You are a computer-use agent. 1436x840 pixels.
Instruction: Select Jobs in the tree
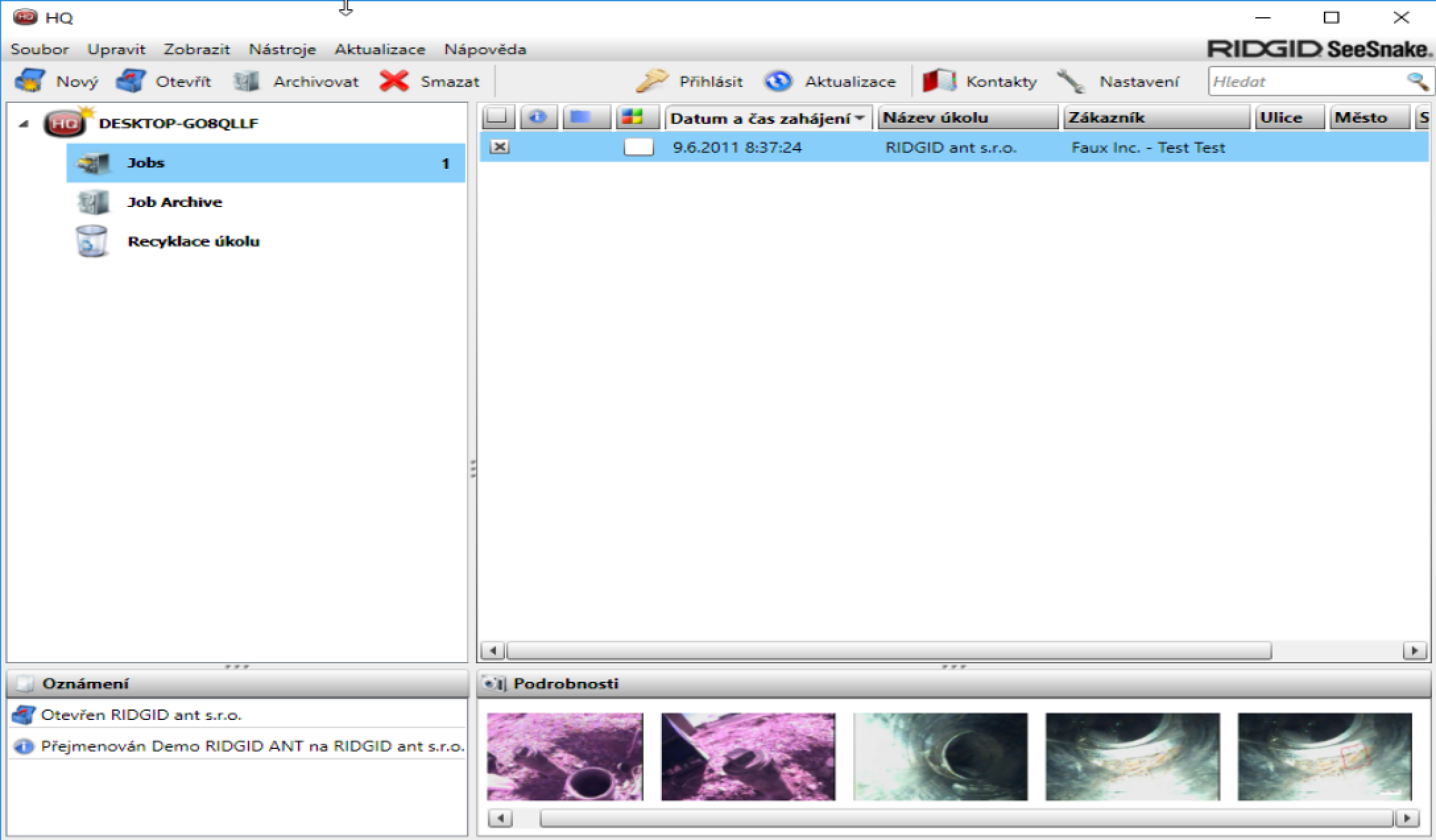266,163
